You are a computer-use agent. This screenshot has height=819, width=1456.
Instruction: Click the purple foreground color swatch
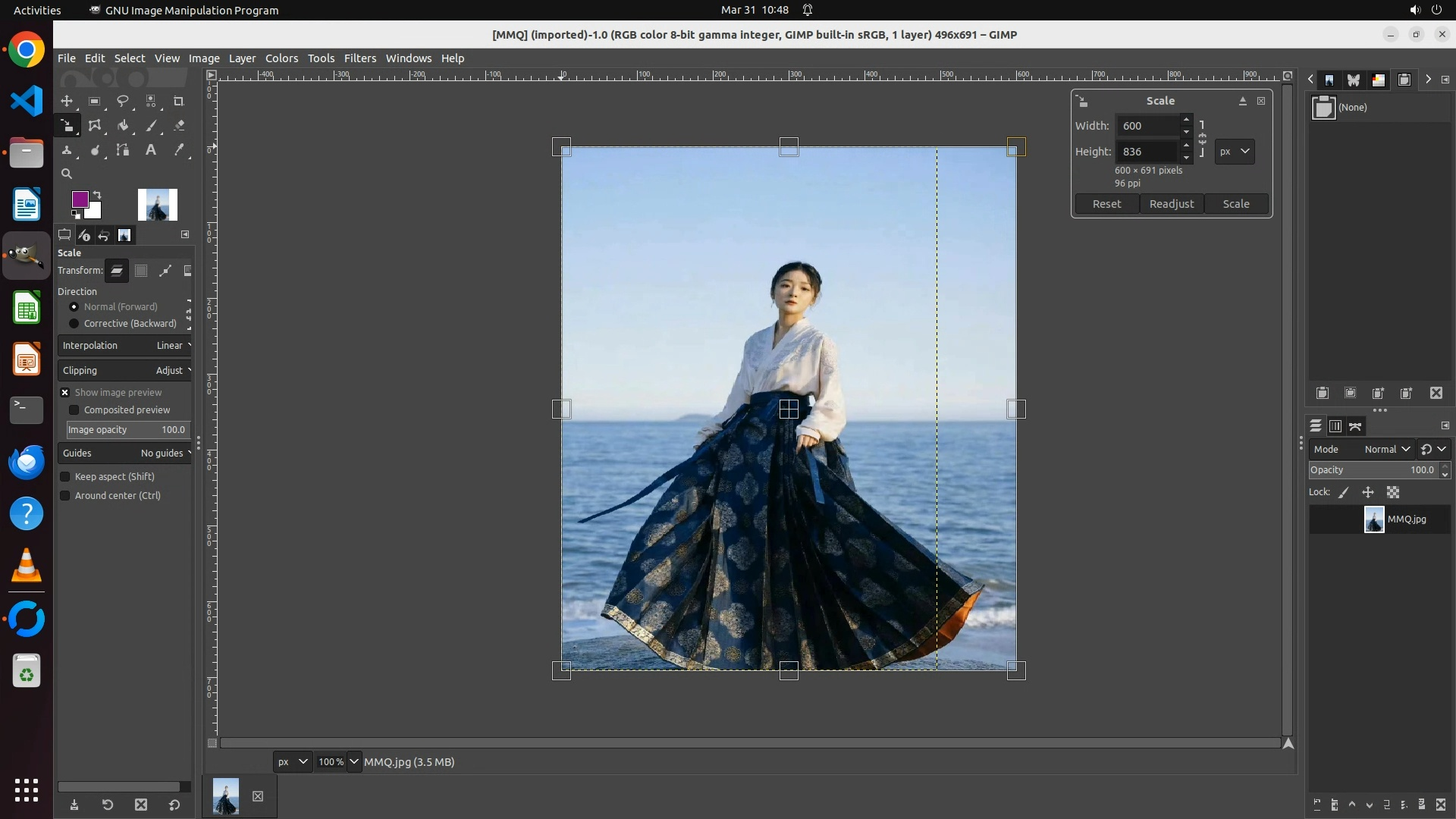pyautogui.click(x=80, y=199)
